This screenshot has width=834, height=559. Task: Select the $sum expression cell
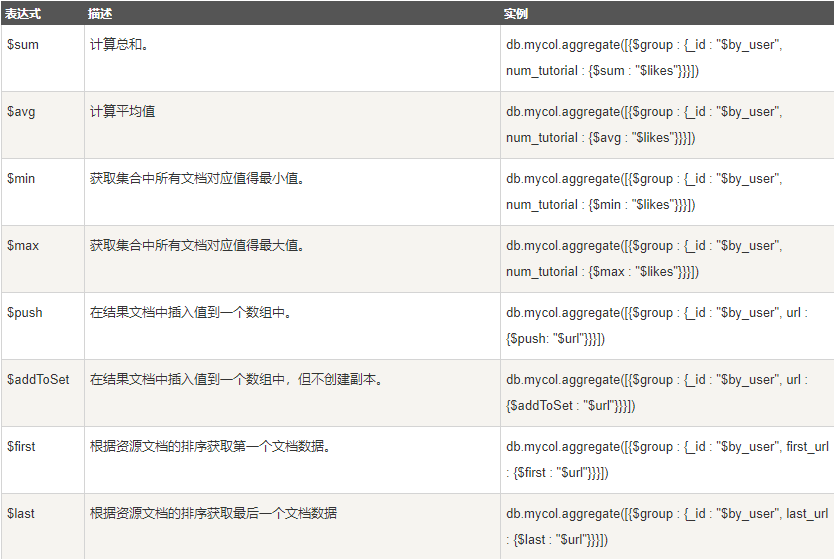tap(43, 58)
